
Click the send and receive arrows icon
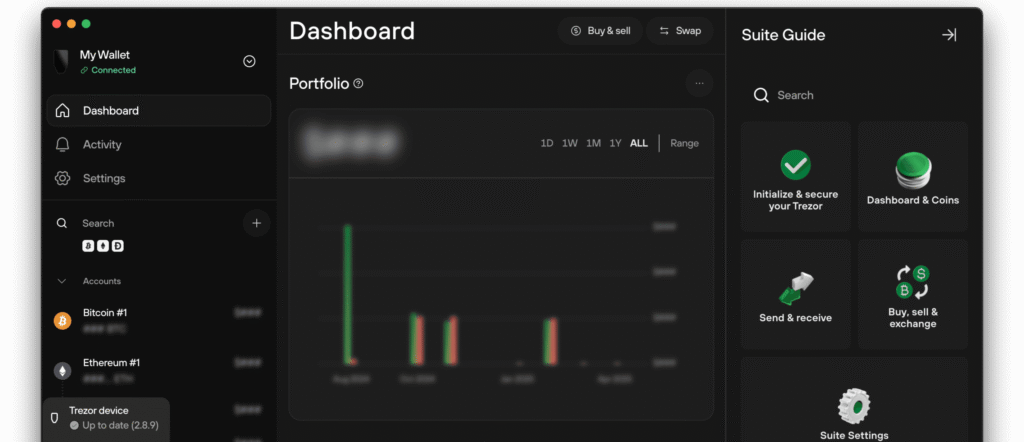pyautogui.click(x=795, y=289)
